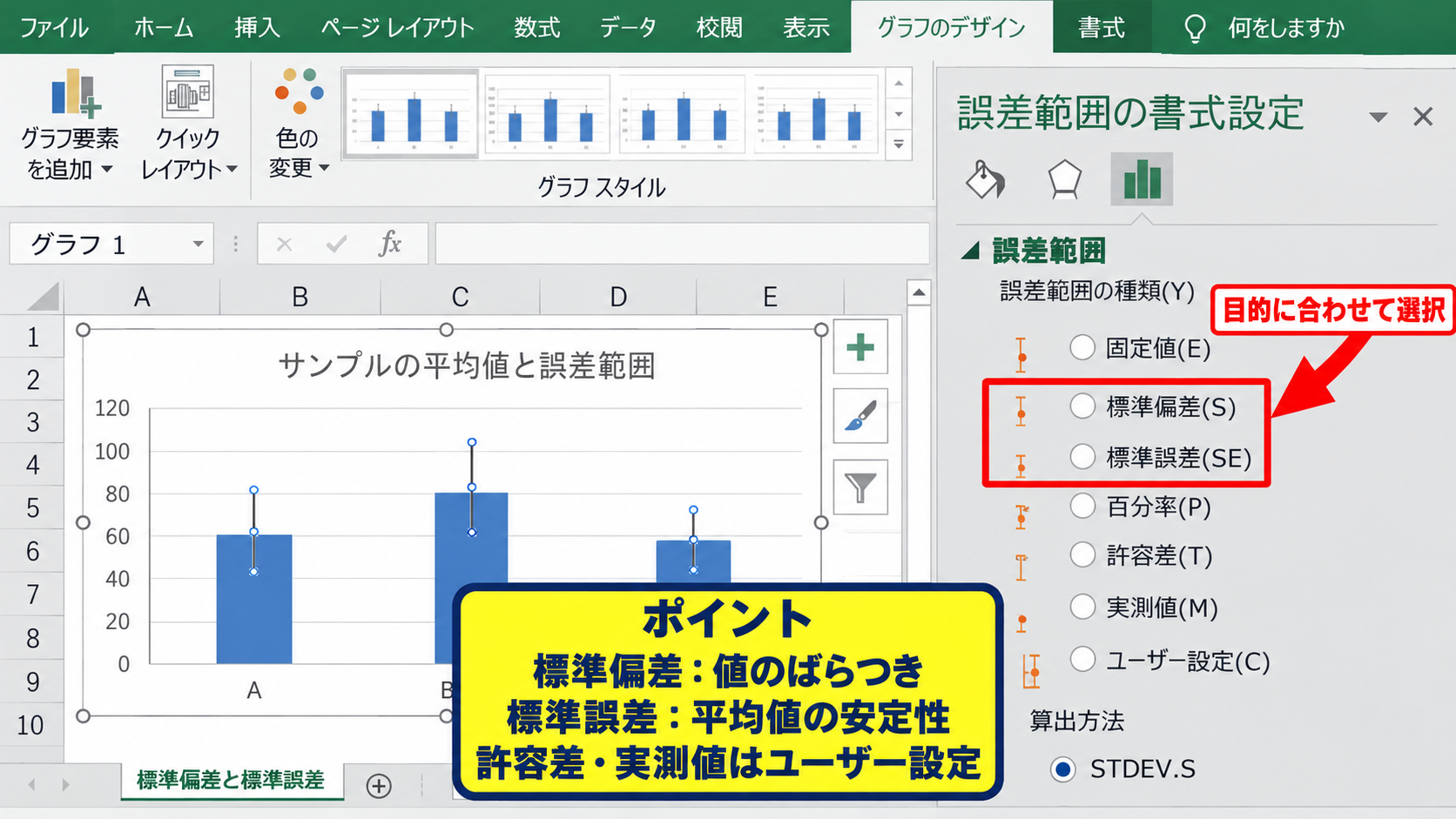Image resolution: width=1456 pixels, height=819 pixels.
Task: Add a new sheet with plus icon
Action: (379, 786)
